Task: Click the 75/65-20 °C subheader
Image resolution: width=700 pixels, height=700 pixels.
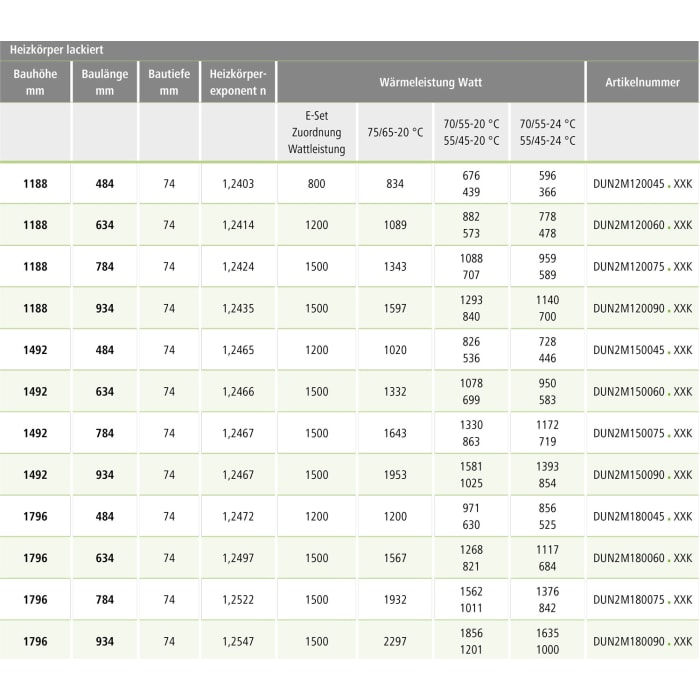Action: tap(395, 132)
